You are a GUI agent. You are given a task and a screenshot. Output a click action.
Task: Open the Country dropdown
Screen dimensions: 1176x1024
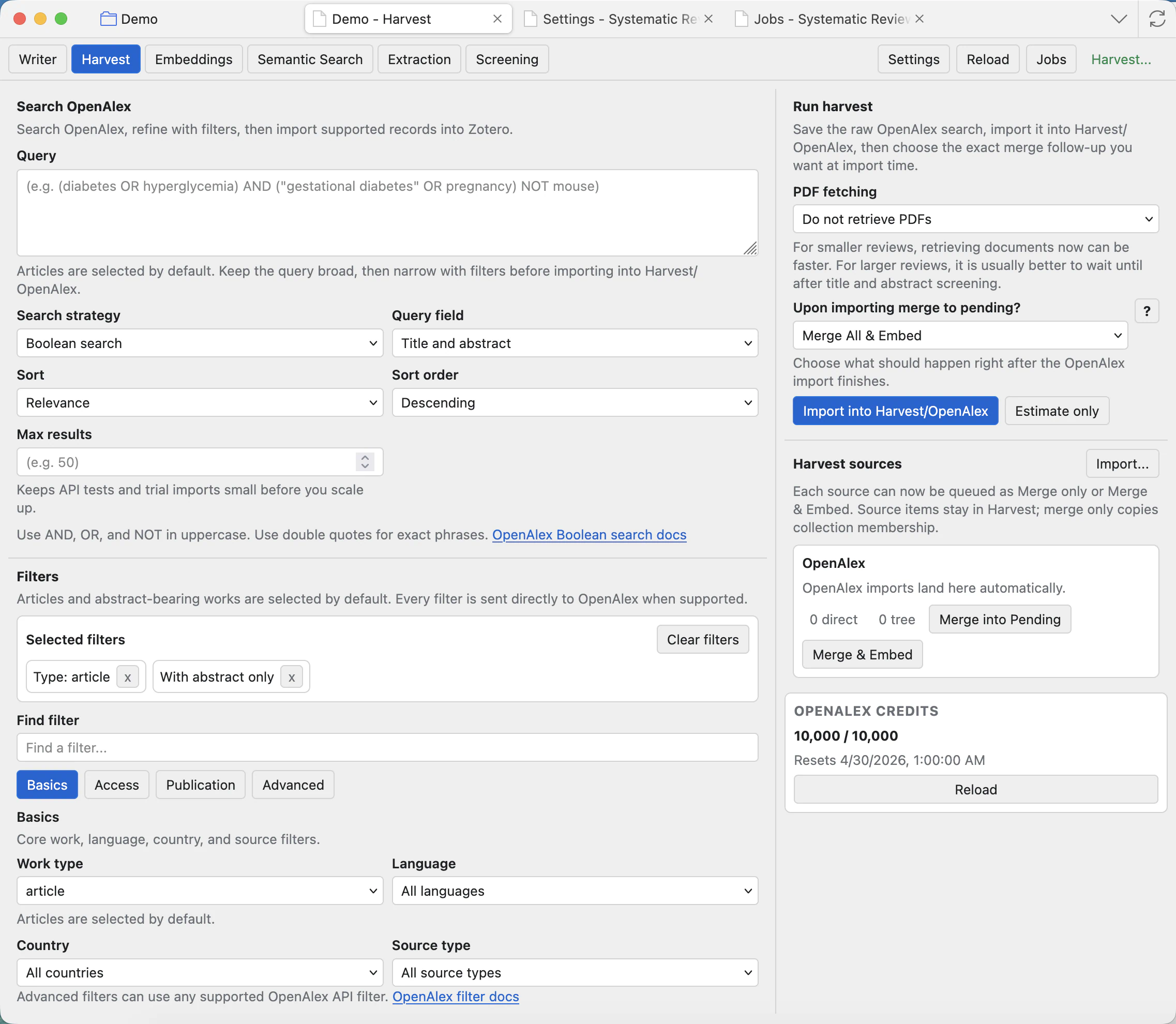pos(200,973)
